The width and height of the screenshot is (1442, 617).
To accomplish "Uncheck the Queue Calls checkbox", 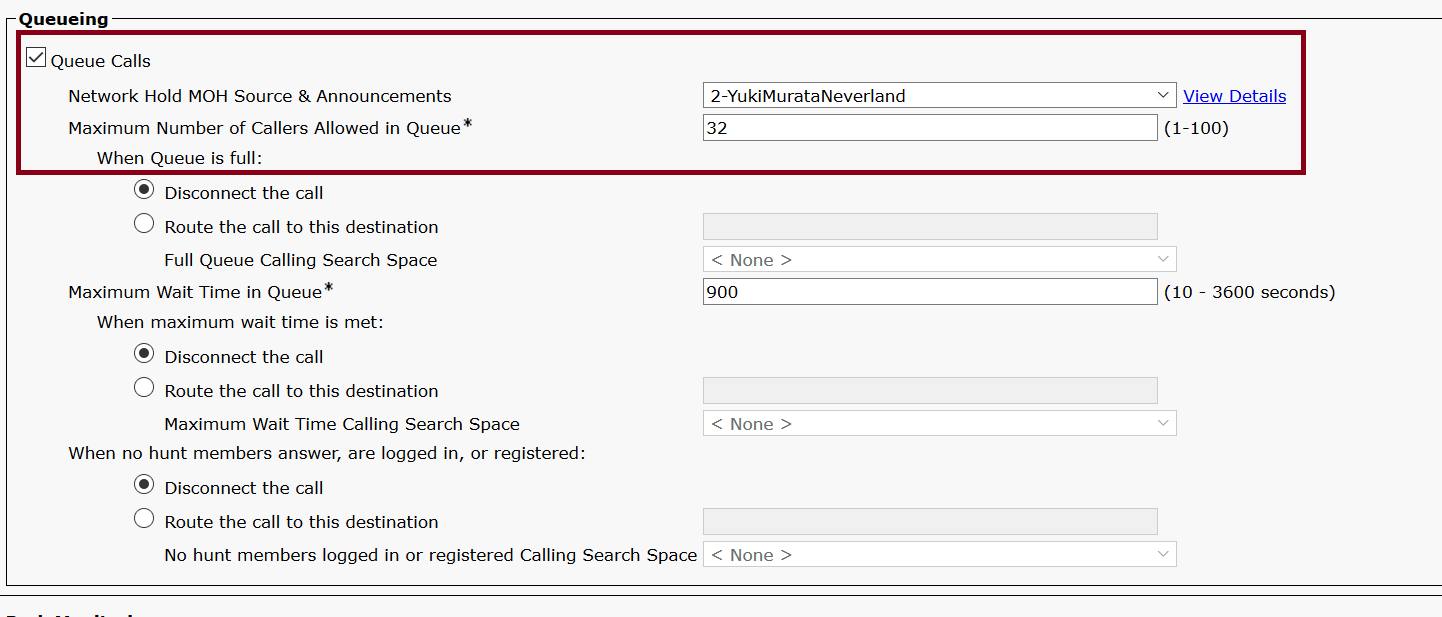I will (36, 56).
